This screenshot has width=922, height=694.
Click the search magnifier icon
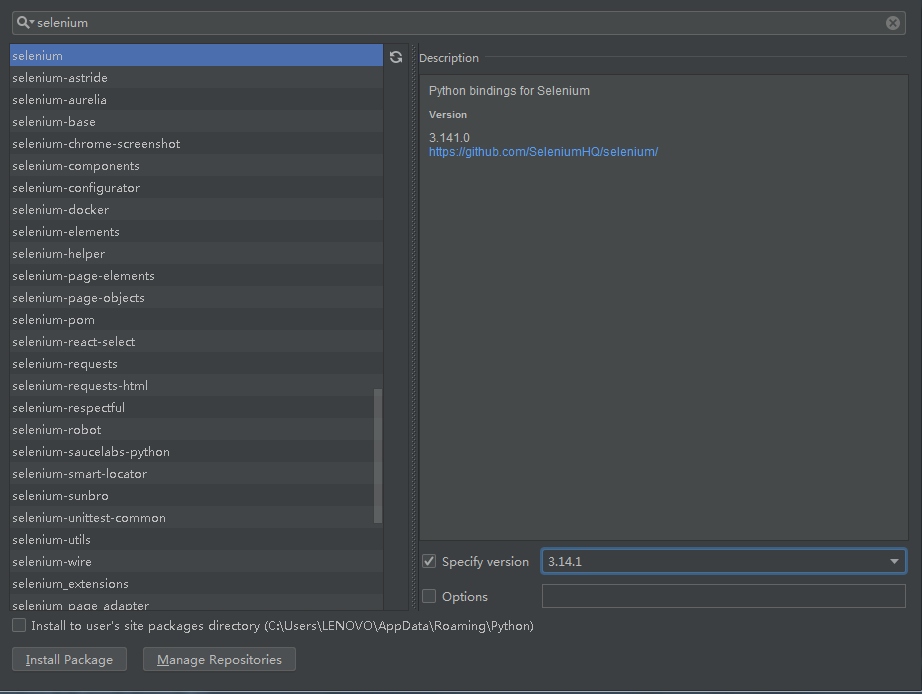25,22
